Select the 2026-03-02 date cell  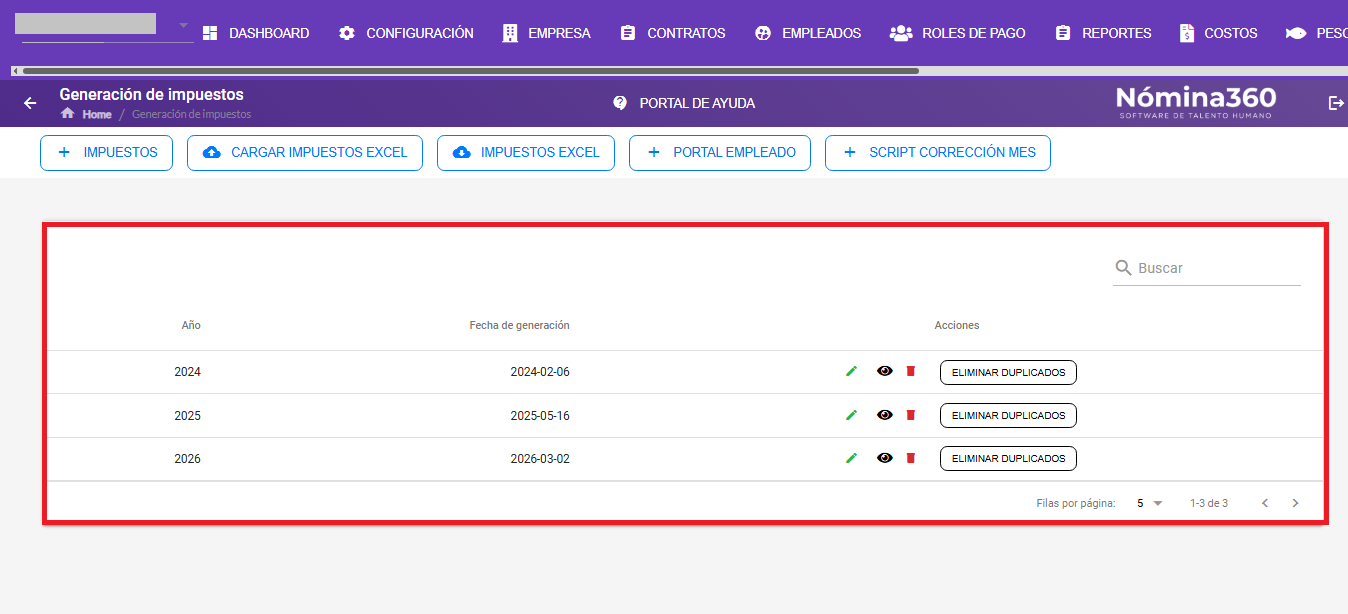[x=540, y=459]
